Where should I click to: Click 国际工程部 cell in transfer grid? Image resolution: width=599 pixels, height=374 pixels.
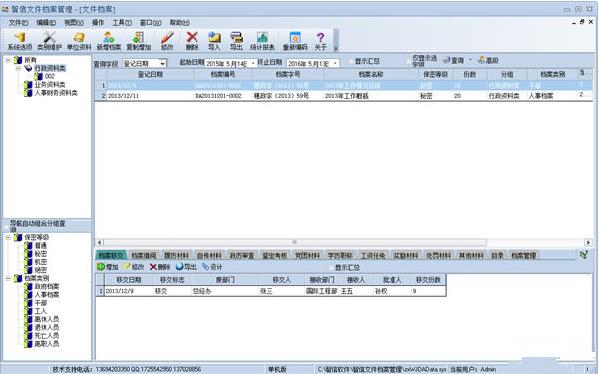(x=322, y=291)
